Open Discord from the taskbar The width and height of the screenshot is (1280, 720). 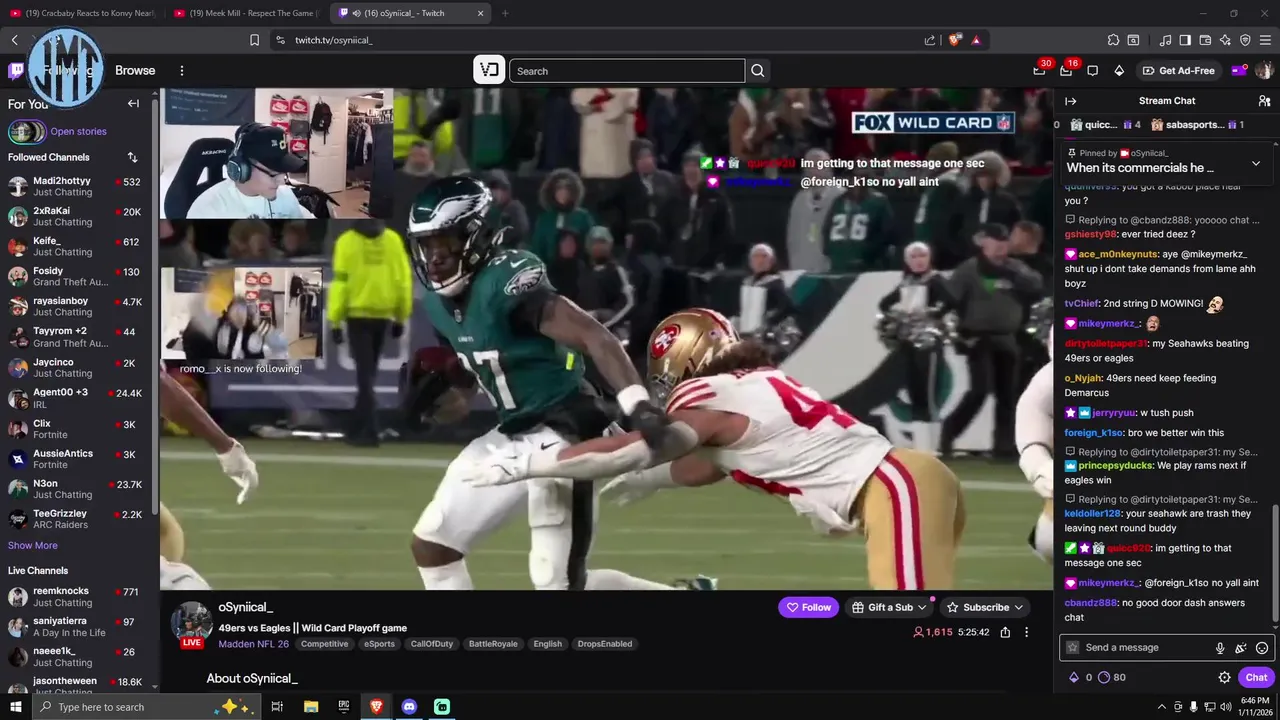tap(409, 707)
